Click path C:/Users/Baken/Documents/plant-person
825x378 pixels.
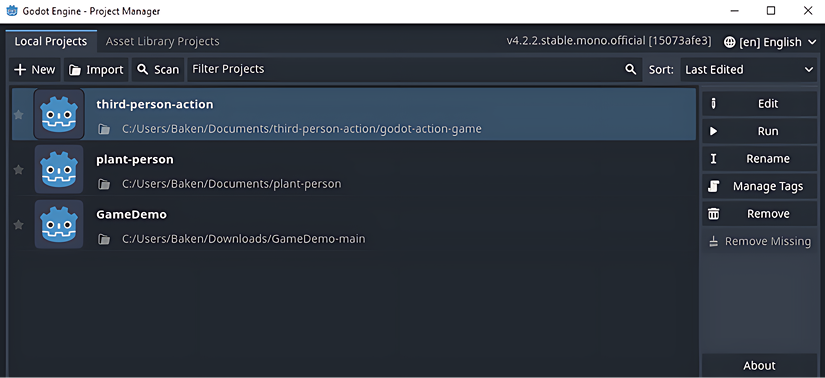pyautogui.click(x=232, y=184)
